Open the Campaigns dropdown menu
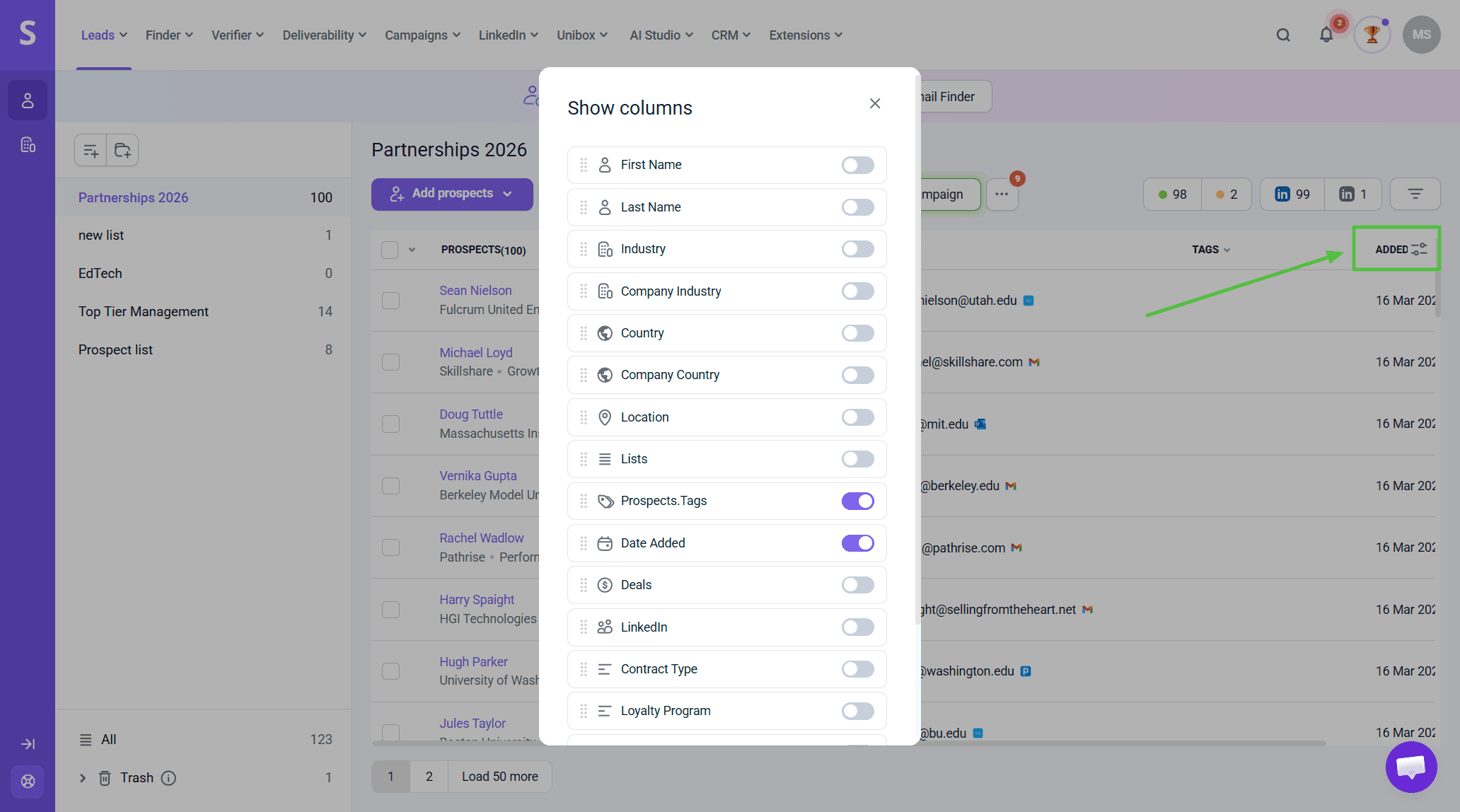This screenshot has width=1460, height=812. point(422,35)
